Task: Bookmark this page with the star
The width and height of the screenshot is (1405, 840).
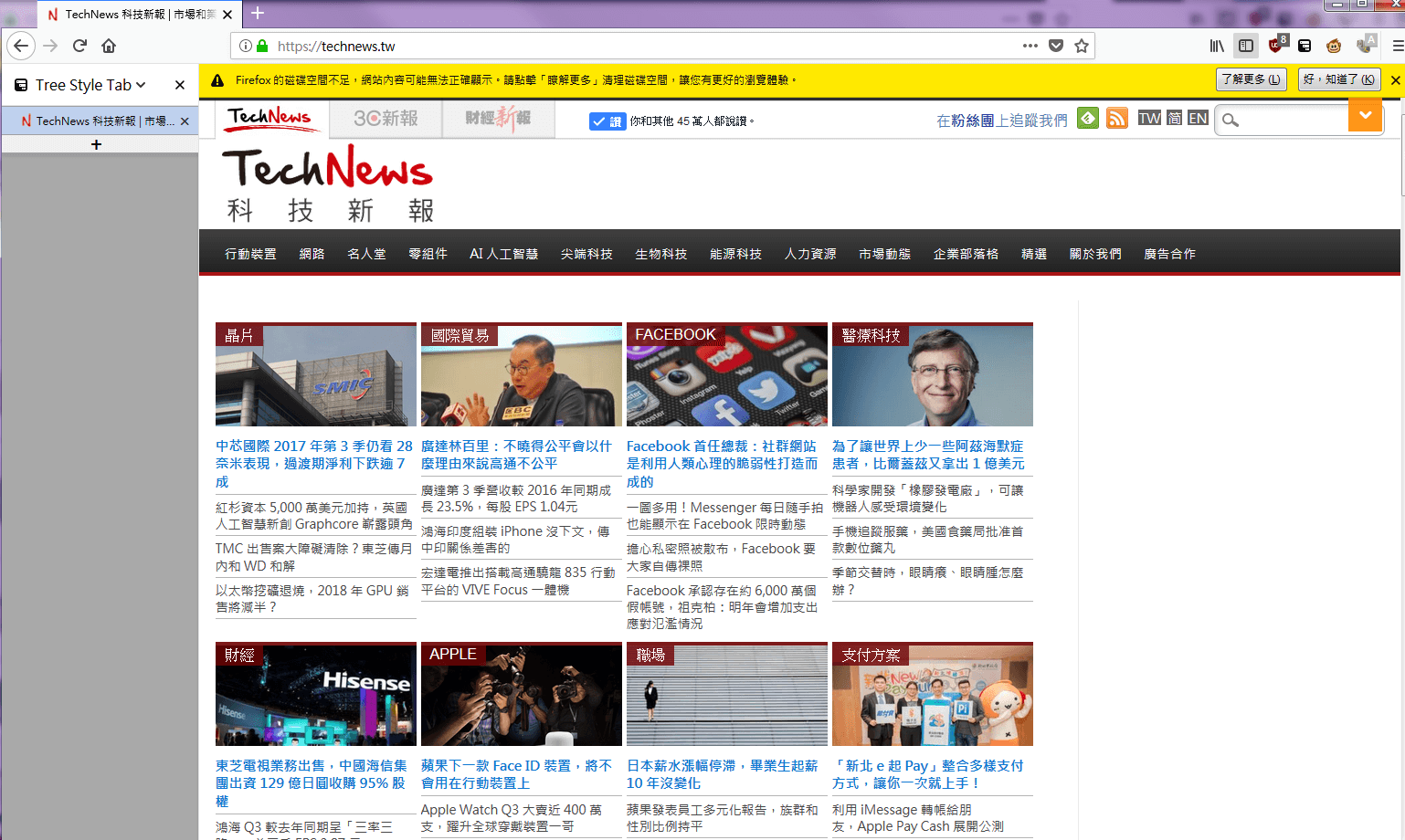Action: [1082, 46]
